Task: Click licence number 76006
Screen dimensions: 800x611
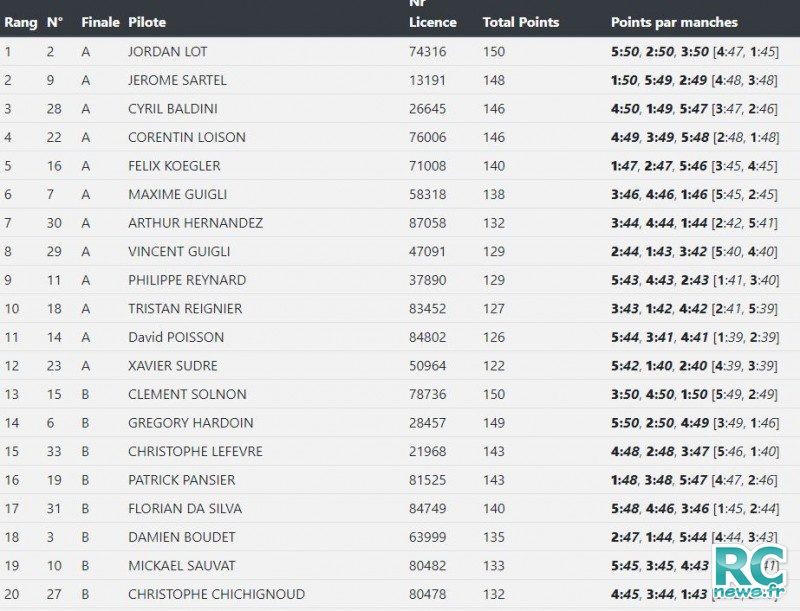Action: [428, 137]
